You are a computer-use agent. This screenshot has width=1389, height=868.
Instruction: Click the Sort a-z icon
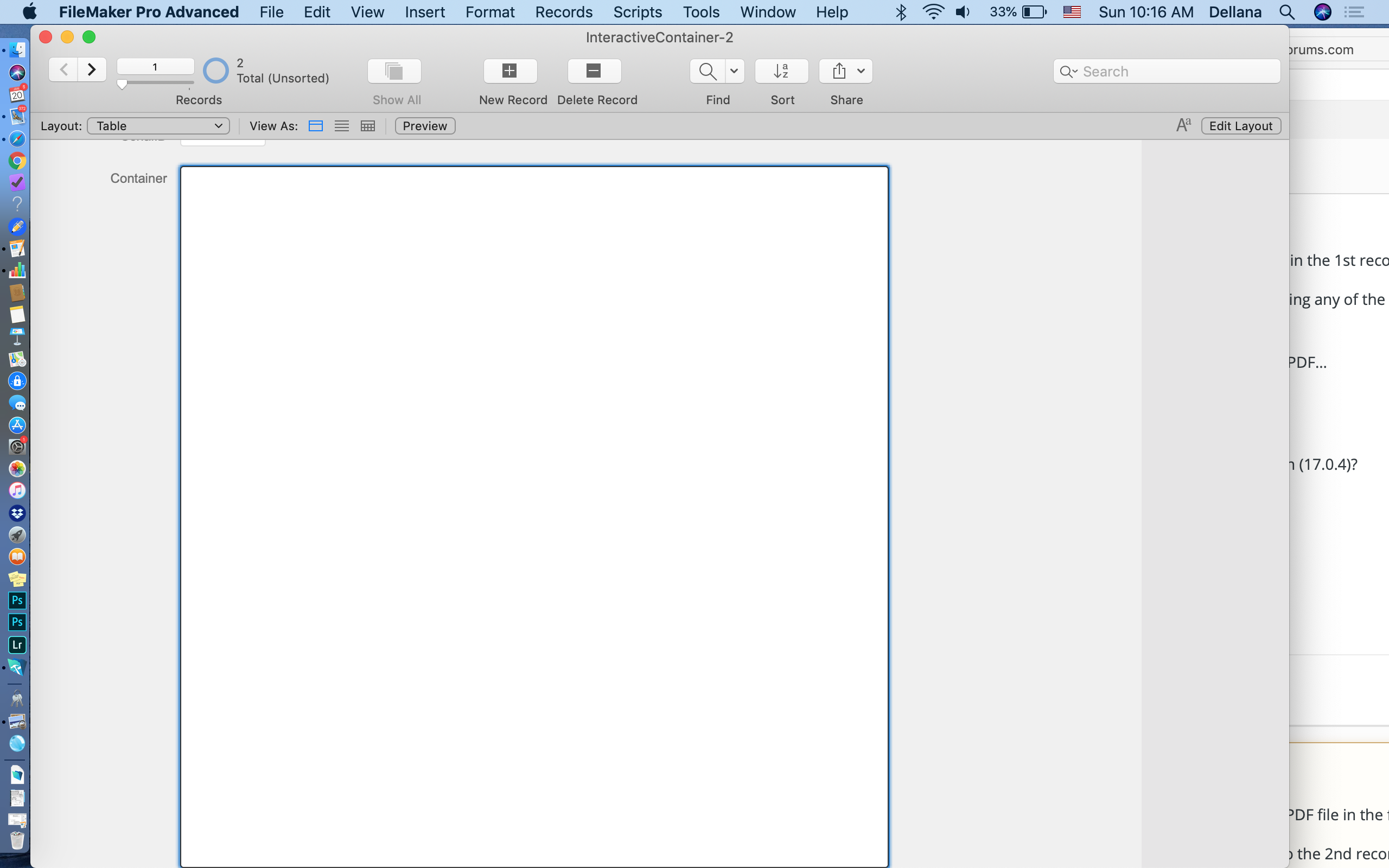[782, 71]
